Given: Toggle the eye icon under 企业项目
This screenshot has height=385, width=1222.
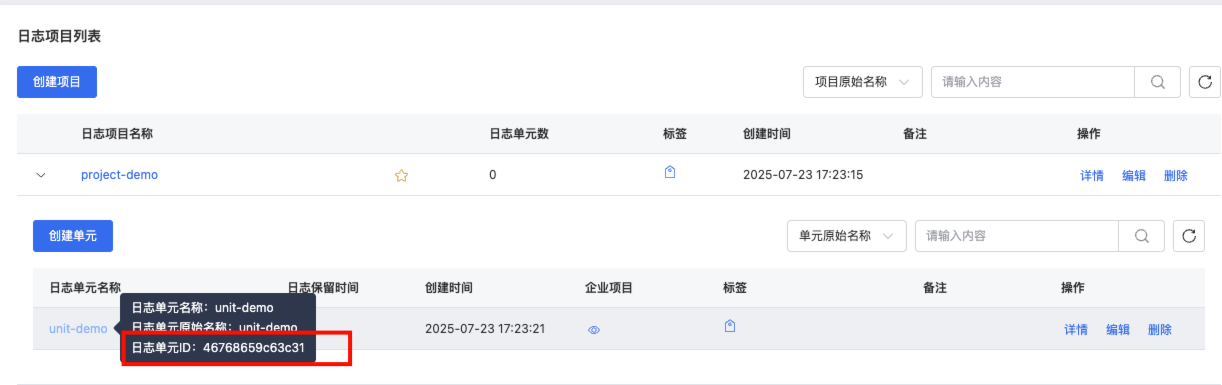Looking at the screenshot, I should (594, 329).
